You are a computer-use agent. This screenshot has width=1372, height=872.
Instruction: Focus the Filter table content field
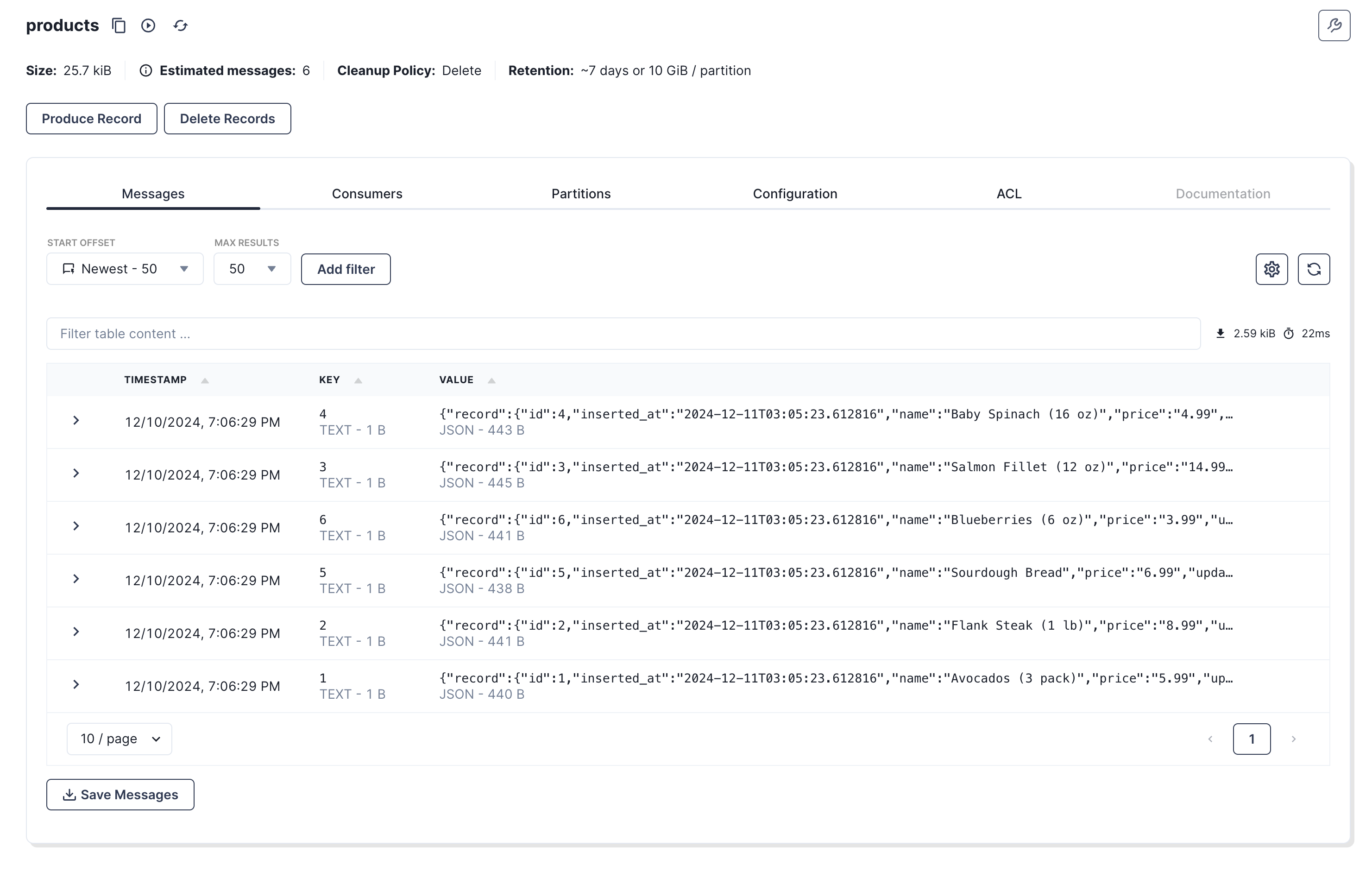click(x=623, y=334)
